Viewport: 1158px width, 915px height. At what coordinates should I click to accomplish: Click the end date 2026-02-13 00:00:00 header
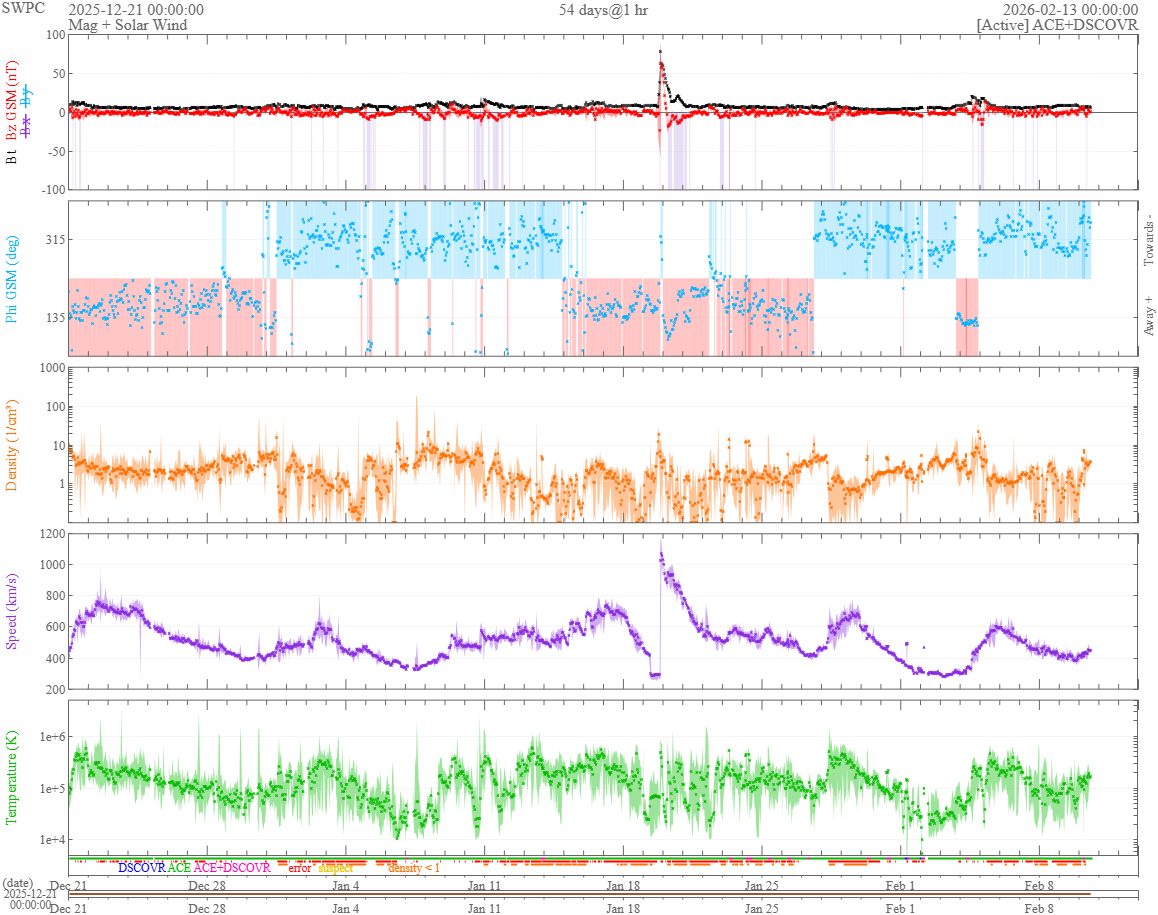tap(1071, 10)
